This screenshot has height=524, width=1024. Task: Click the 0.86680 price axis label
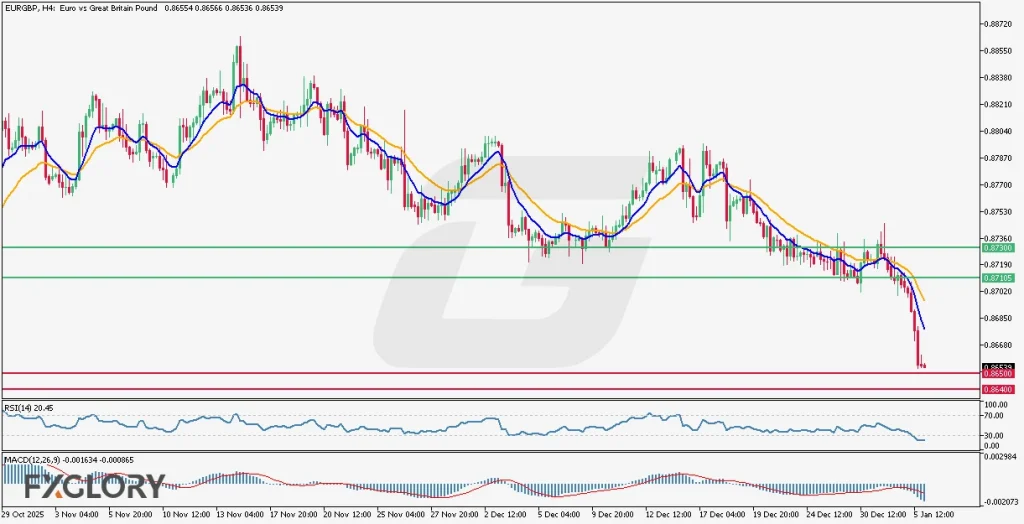[x=1000, y=345]
